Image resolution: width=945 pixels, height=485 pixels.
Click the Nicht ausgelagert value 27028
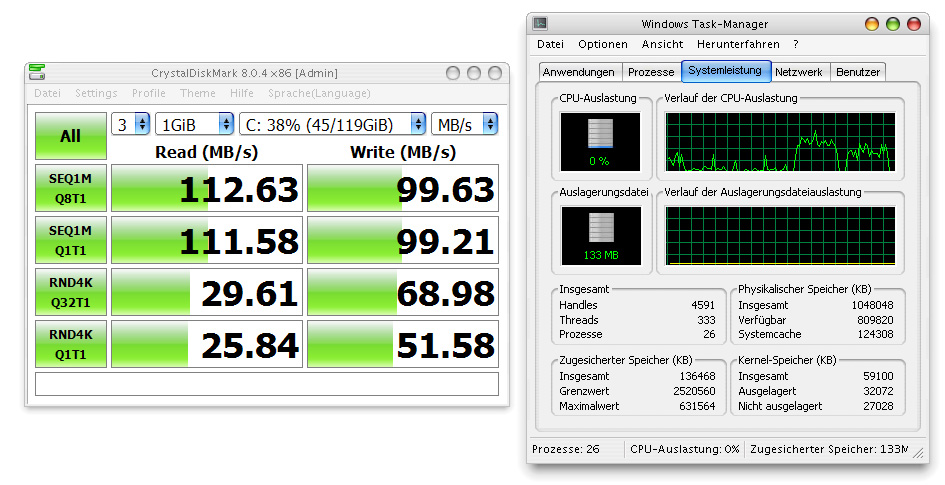point(878,406)
